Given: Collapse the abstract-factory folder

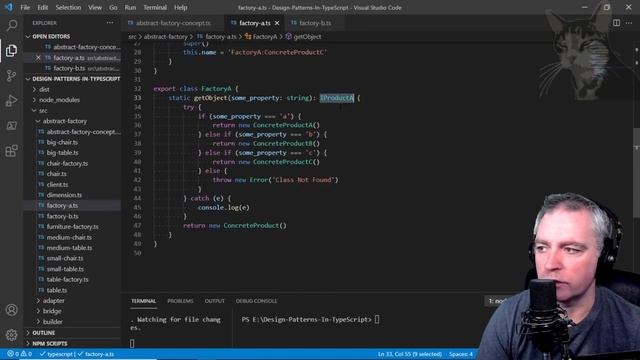Looking at the screenshot, I should pos(72,121).
